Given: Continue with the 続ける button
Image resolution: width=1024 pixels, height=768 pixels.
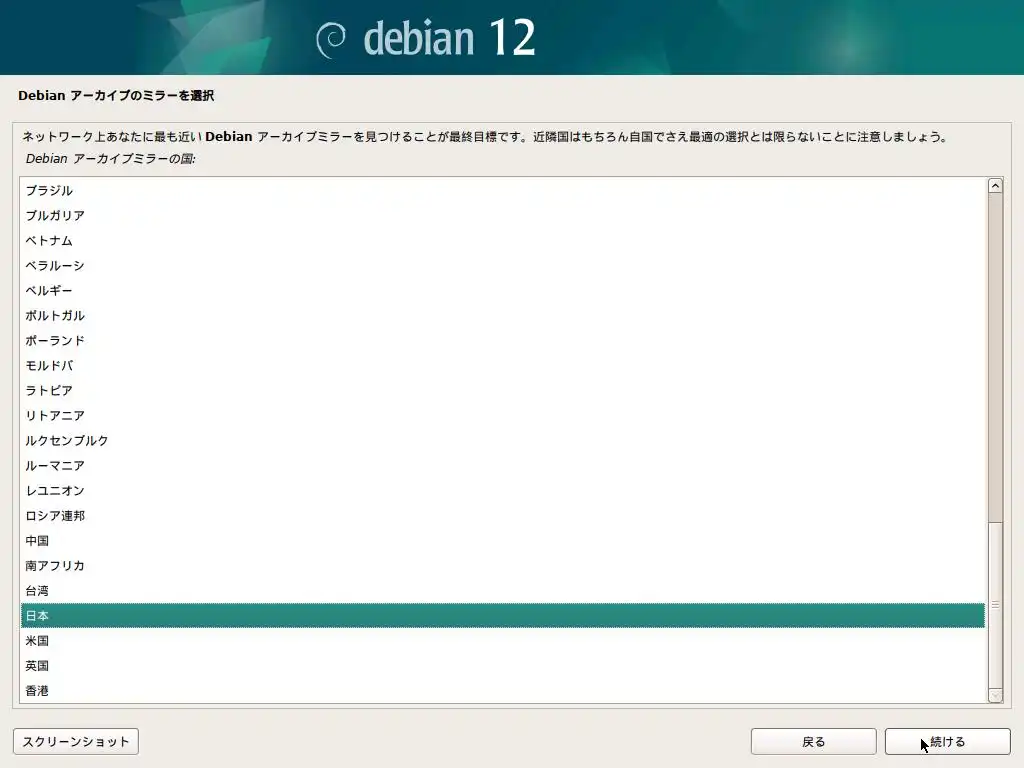Looking at the screenshot, I should coord(948,742).
